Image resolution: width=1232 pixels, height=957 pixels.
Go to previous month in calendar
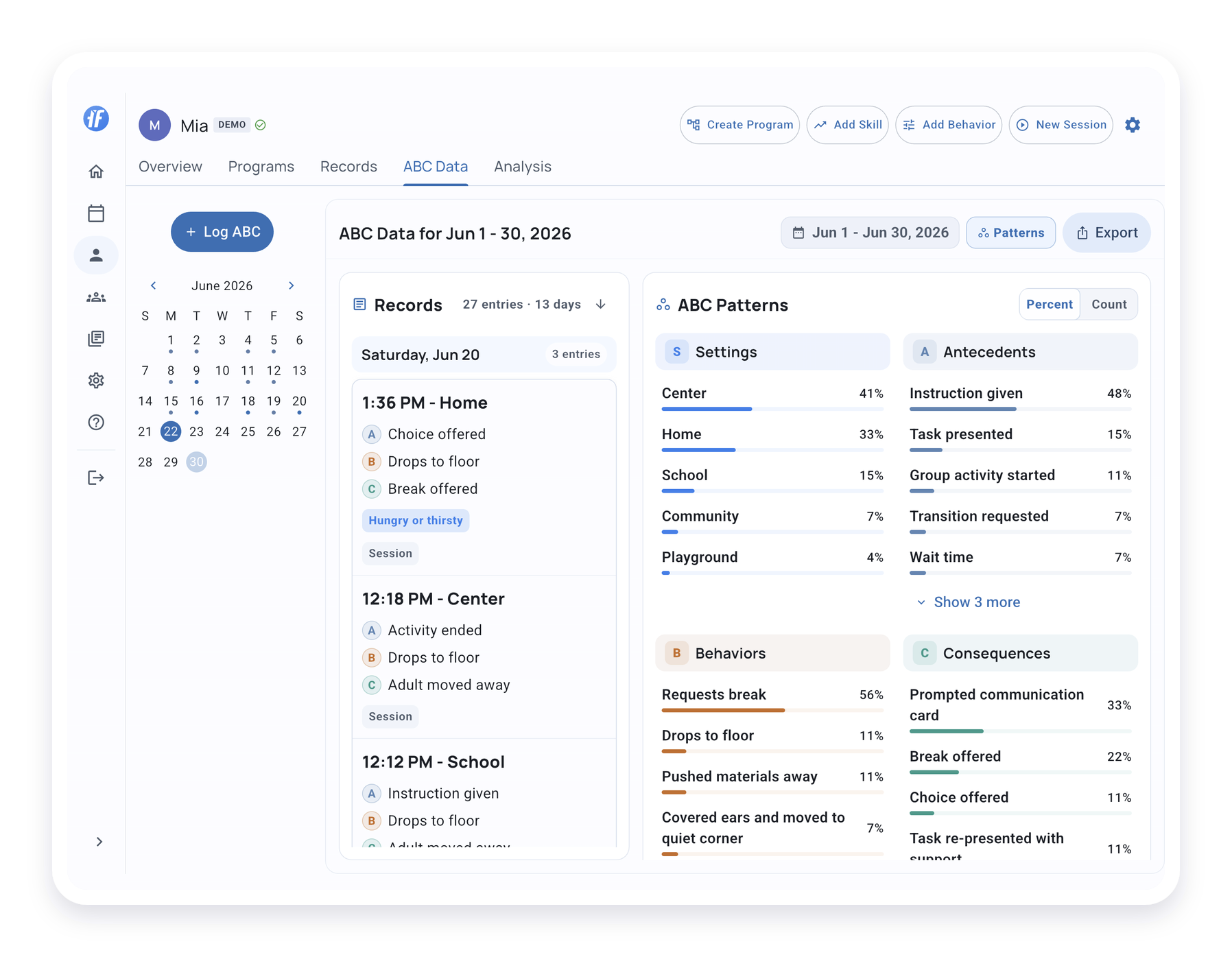[x=154, y=285]
